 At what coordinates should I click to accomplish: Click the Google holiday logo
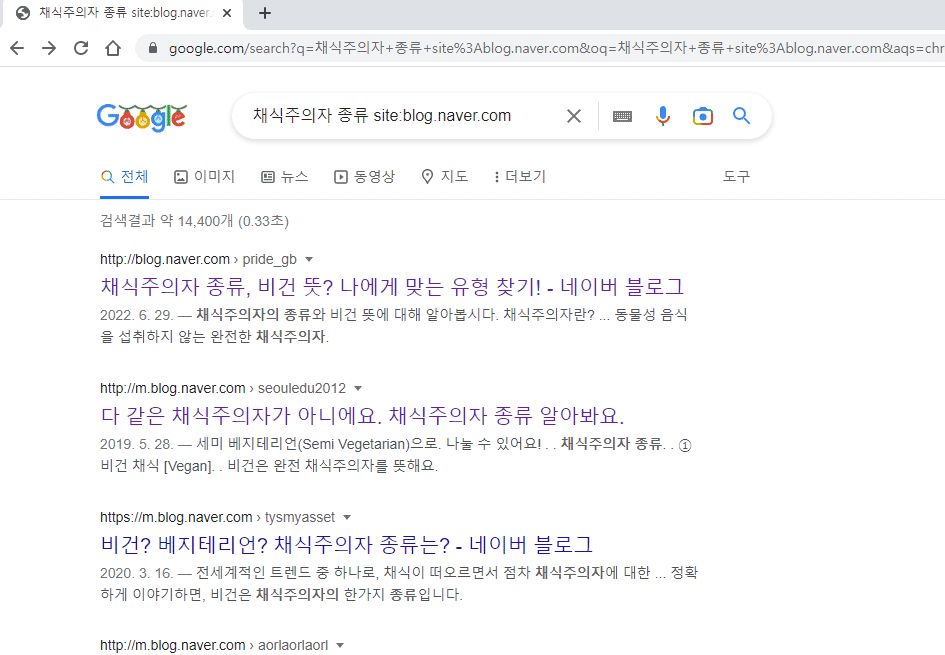(x=142, y=117)
